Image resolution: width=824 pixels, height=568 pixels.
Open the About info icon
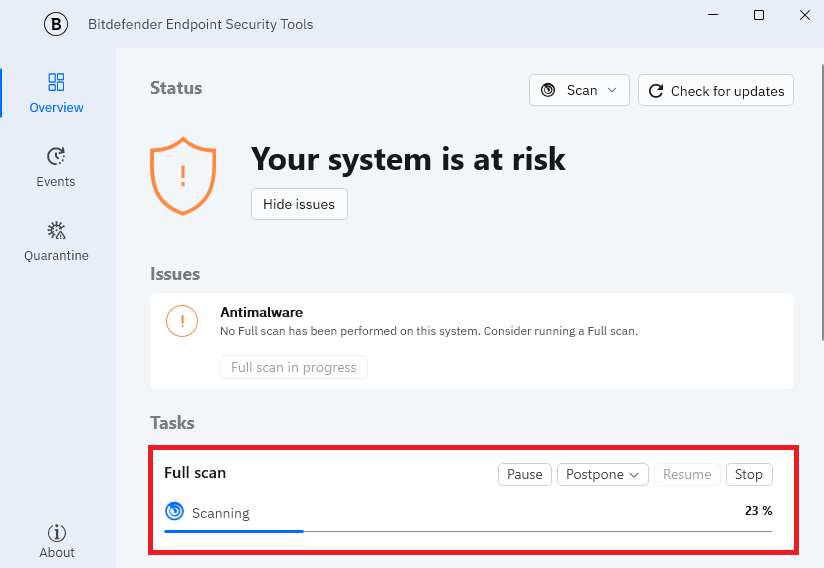pyautogui.click(x=57, y=533)
